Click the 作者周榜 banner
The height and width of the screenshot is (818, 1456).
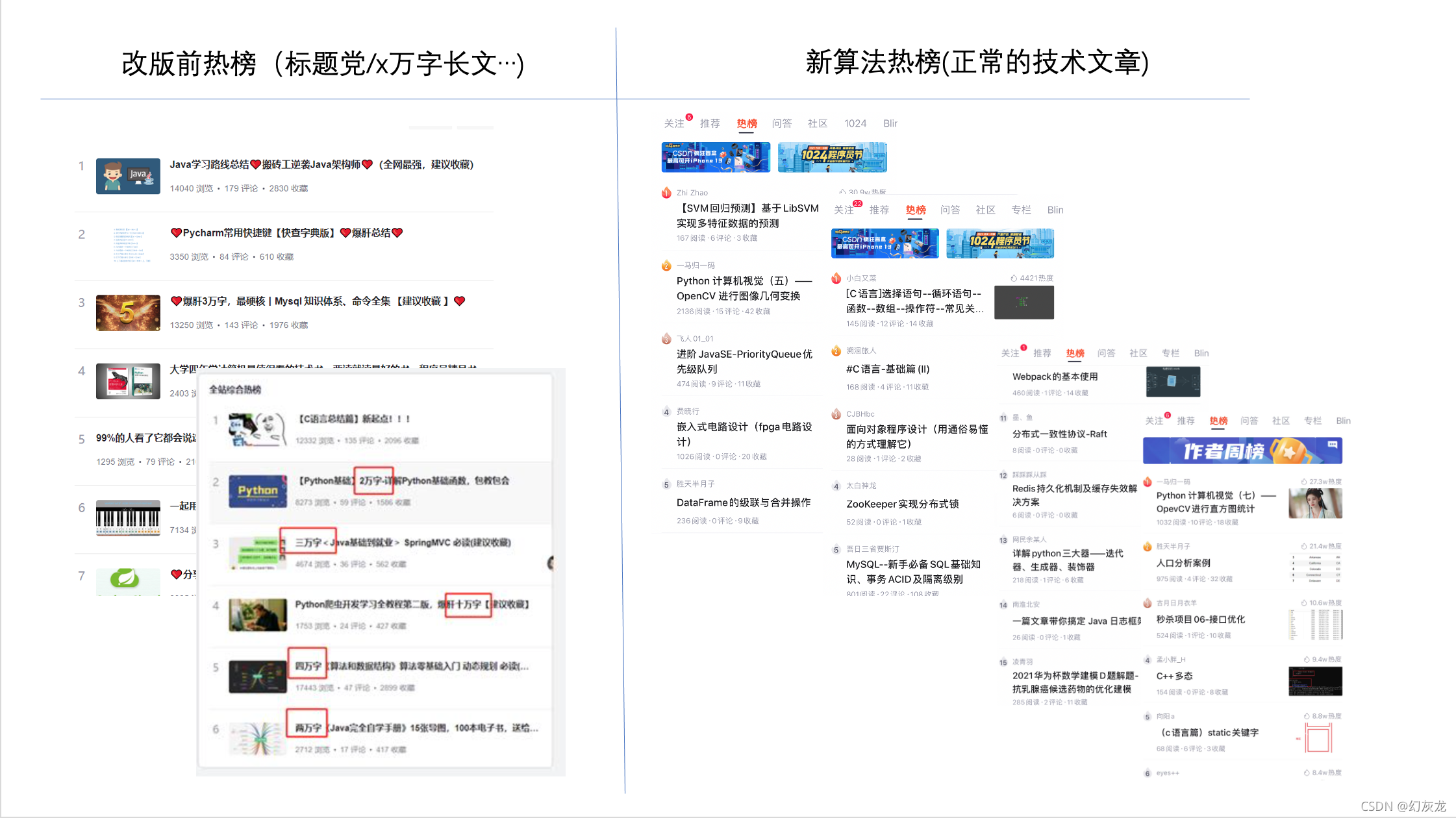[x=1242, y=451]
